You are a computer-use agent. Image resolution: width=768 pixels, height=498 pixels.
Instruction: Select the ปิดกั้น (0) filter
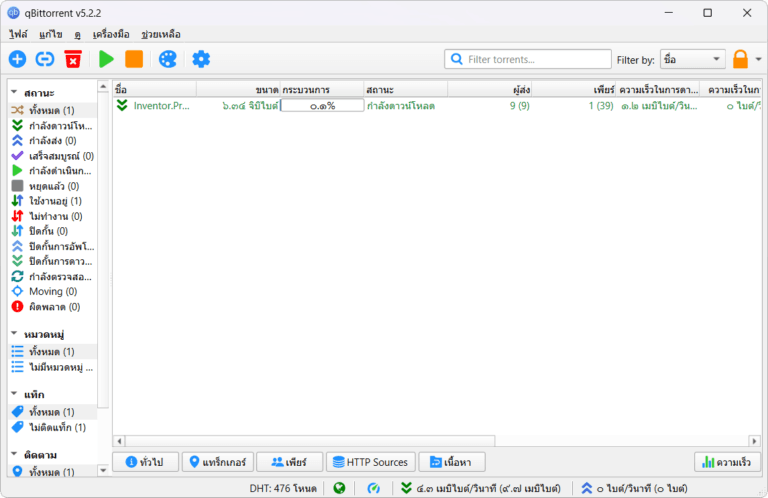[52, 231]
